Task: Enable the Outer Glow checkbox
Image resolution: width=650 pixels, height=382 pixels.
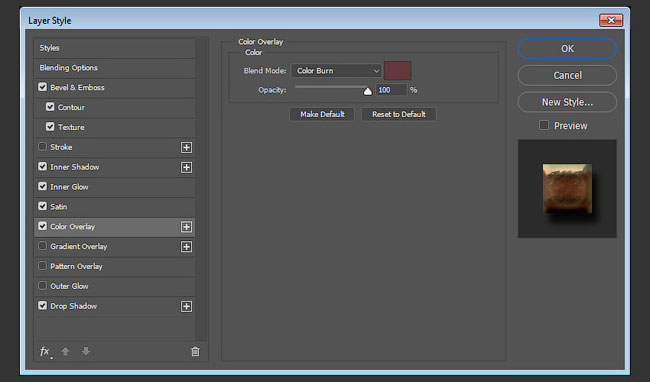Action: point(42,286)
